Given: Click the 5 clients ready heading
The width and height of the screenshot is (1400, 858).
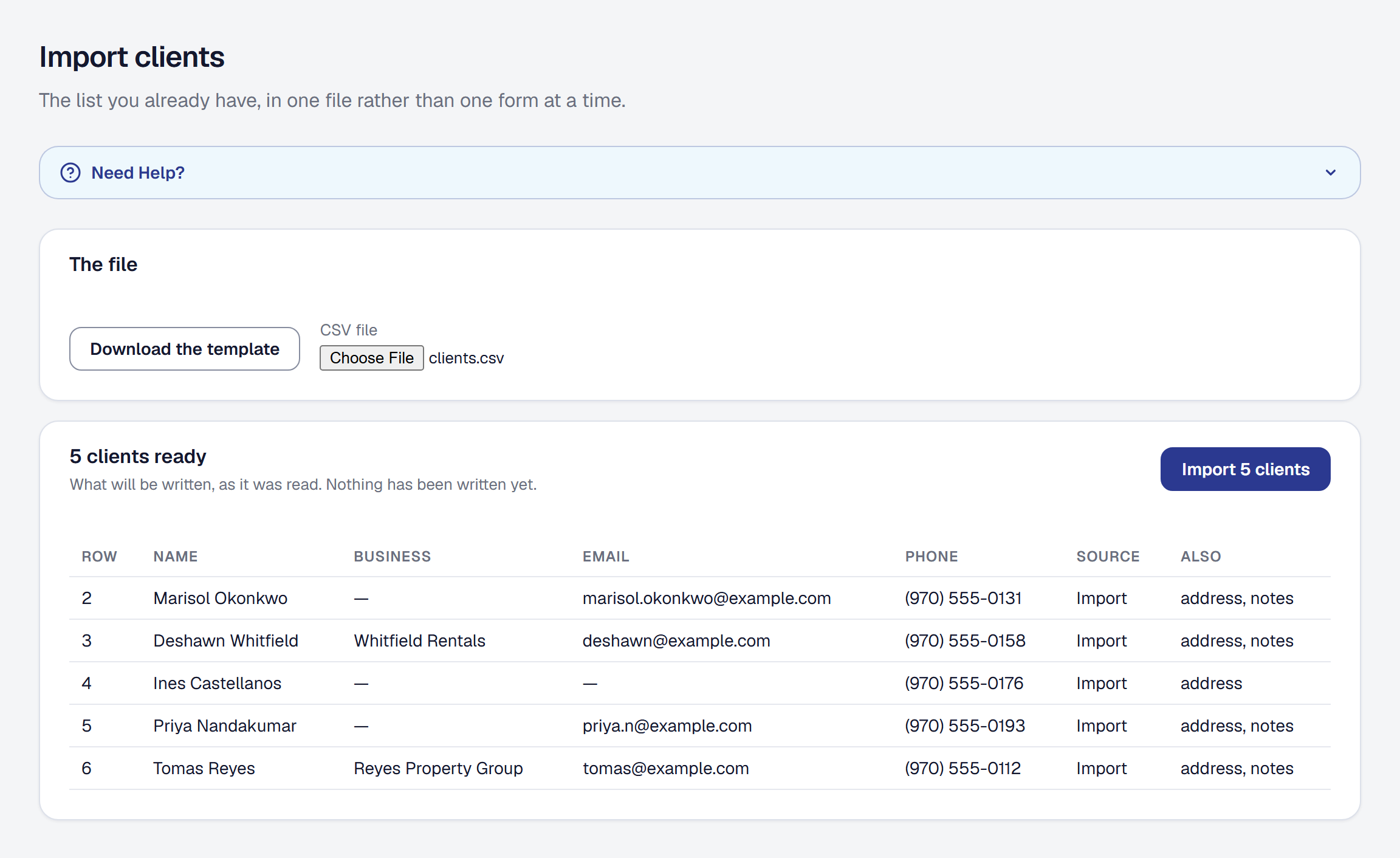Looking at the screenshot, I should (x=138, y=456).
